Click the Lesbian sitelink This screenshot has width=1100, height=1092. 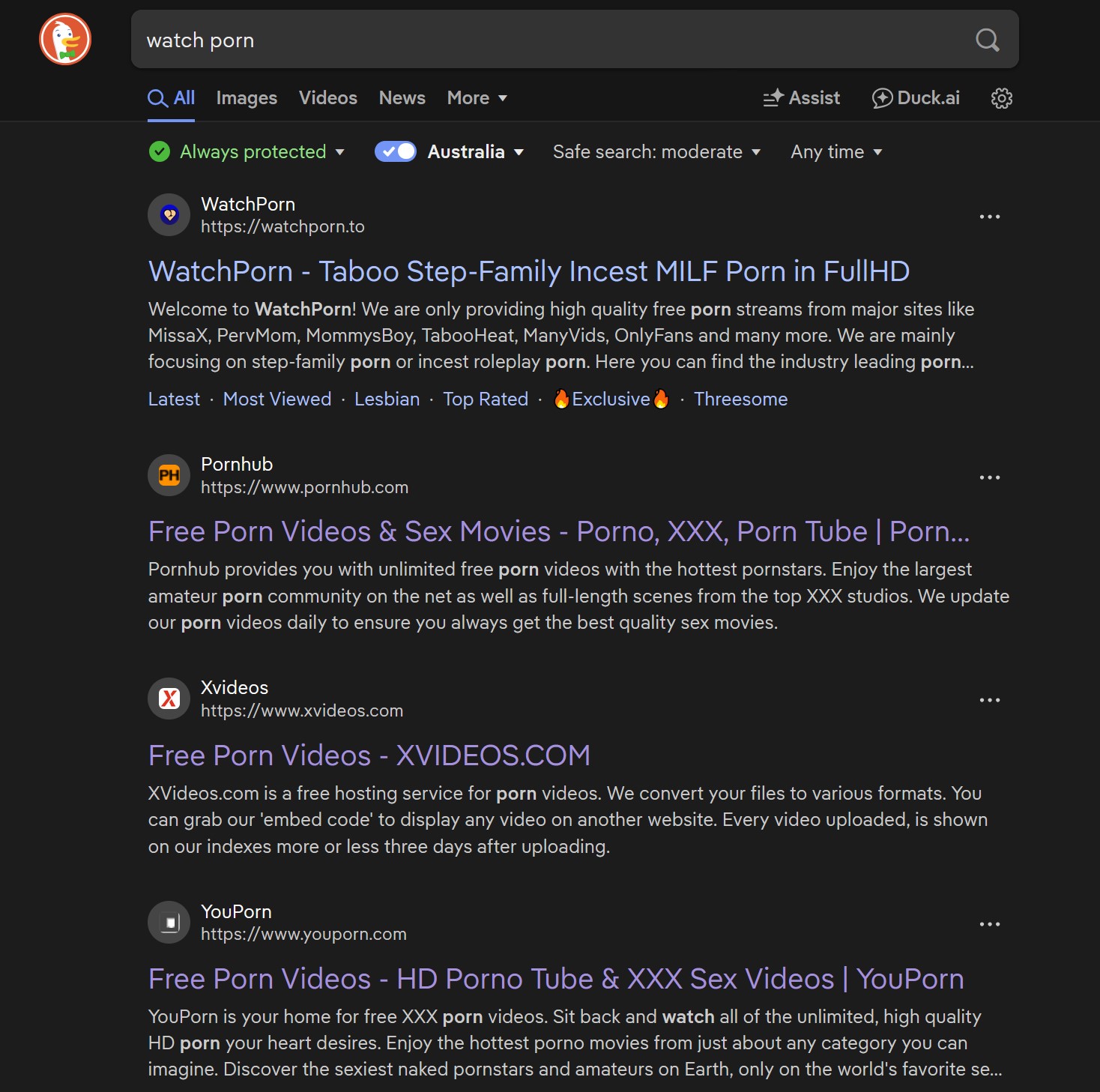pos(387,399)
